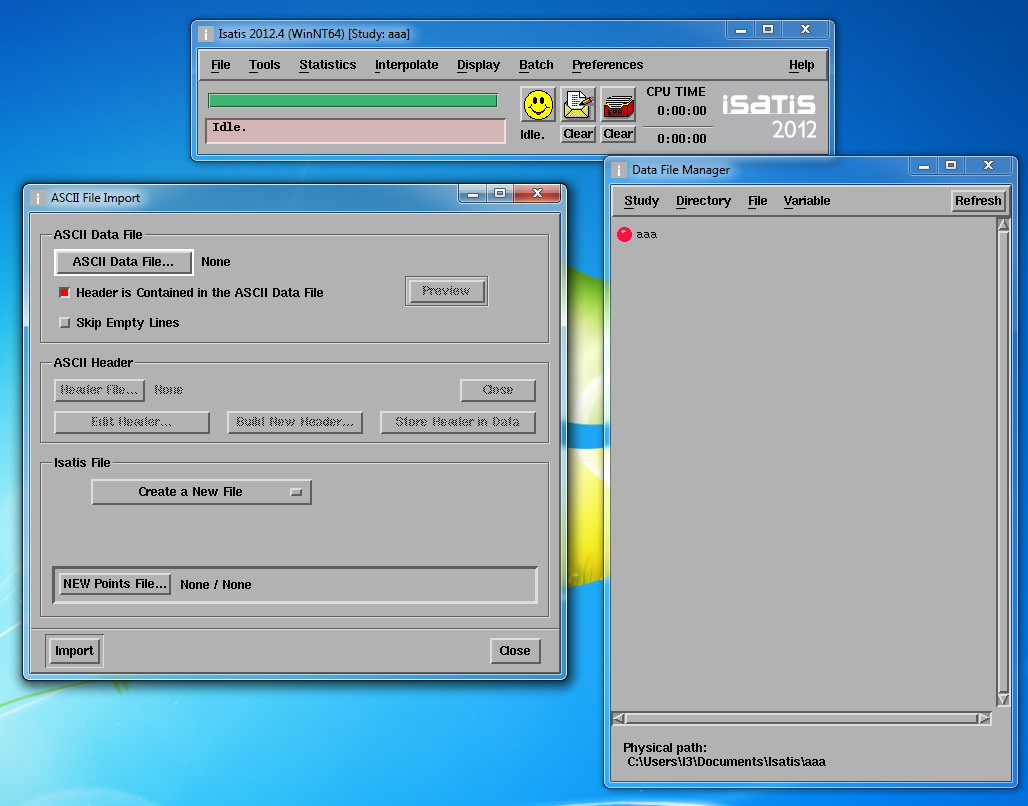Viewport: 1028px width, 806px height.
Task: Close the ASCII File Import dialog via Close button
Action: 515,651
